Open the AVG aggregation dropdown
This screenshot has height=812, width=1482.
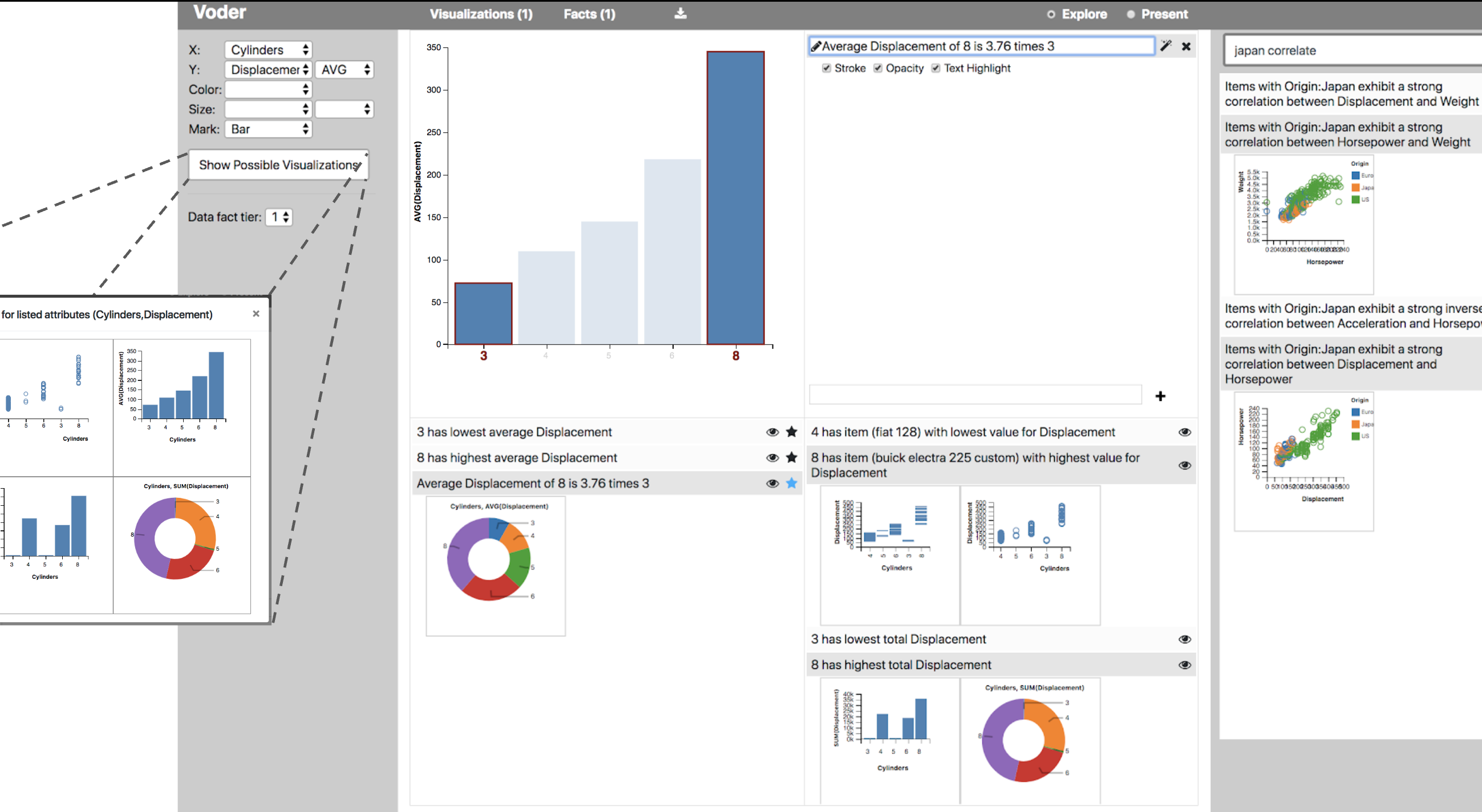[344, 70]
